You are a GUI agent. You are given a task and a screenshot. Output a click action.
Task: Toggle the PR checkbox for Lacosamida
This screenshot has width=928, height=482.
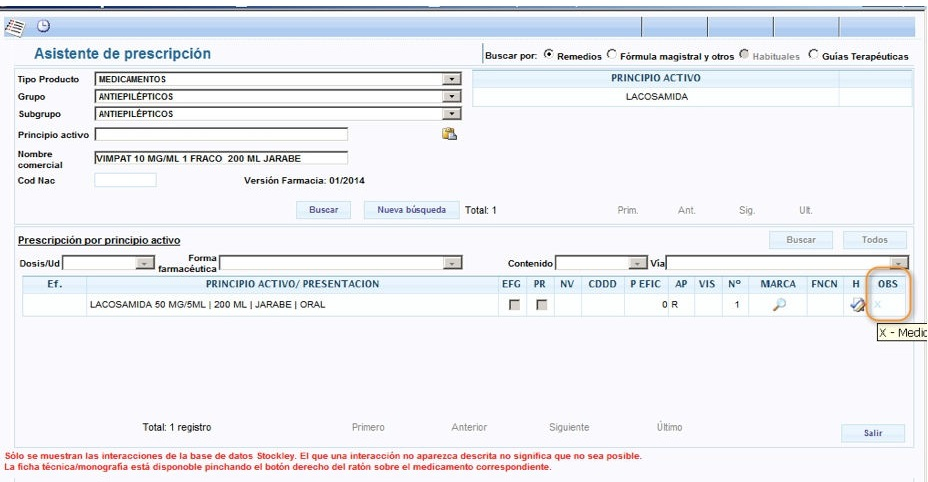coord(541,305)
